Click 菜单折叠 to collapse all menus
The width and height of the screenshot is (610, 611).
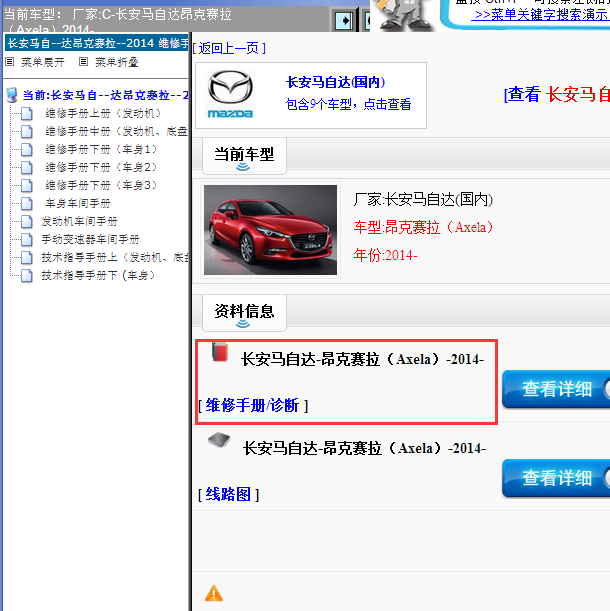click(117, 62)
